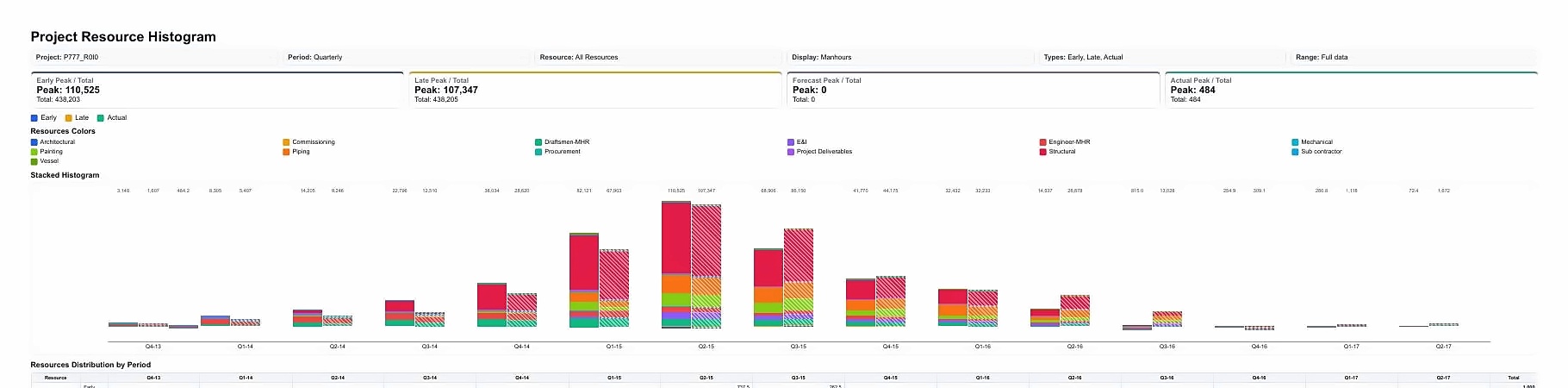The width and height of the screenshot is (1568, 388).
Task: Click the Piping resource color swatch
Action: (x=286, y=152)
